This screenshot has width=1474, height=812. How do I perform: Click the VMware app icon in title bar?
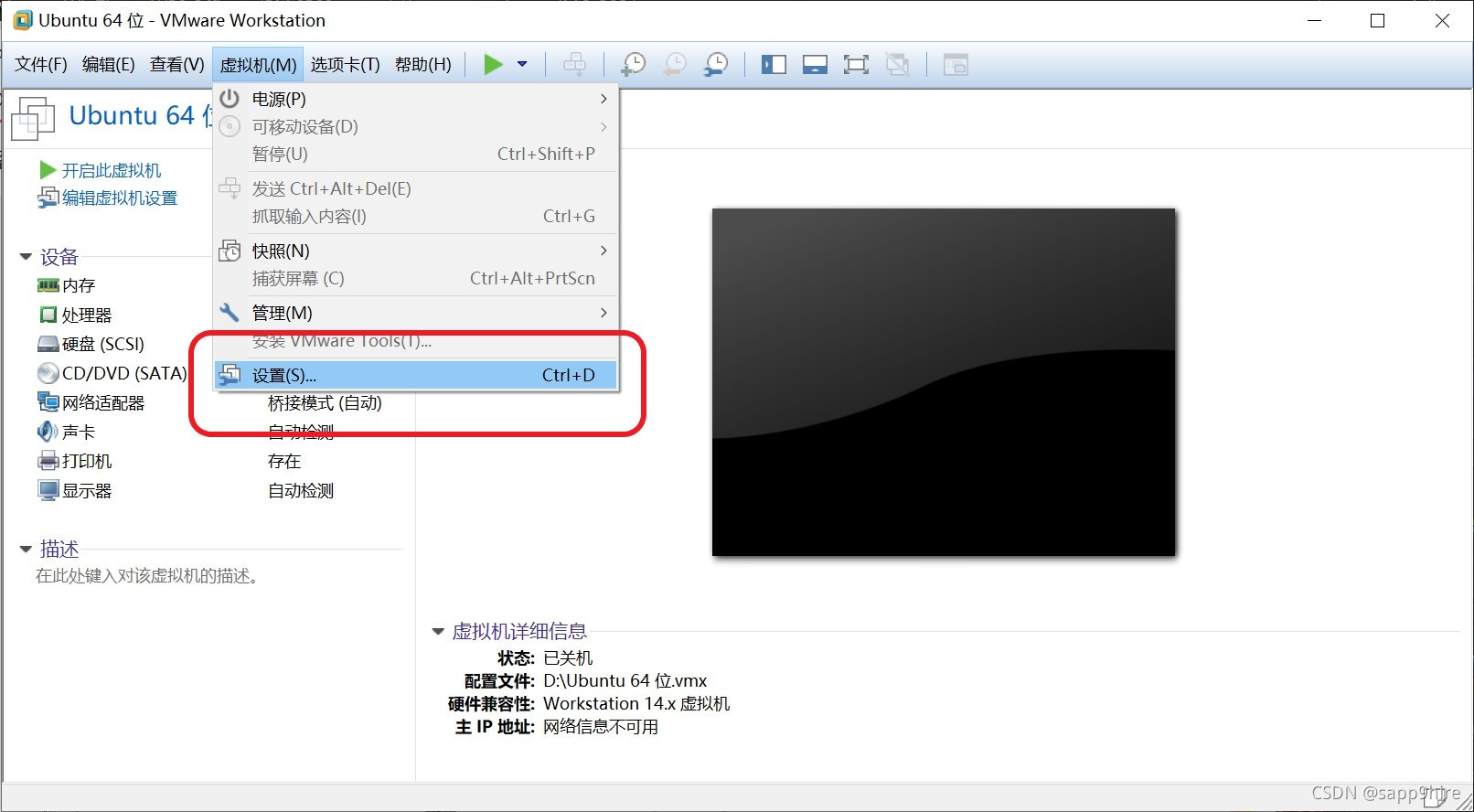tap(22, 20)
